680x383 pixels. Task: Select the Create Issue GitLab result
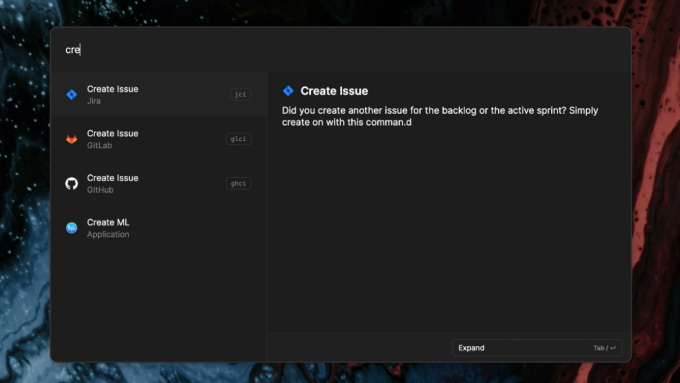[158, 139]
